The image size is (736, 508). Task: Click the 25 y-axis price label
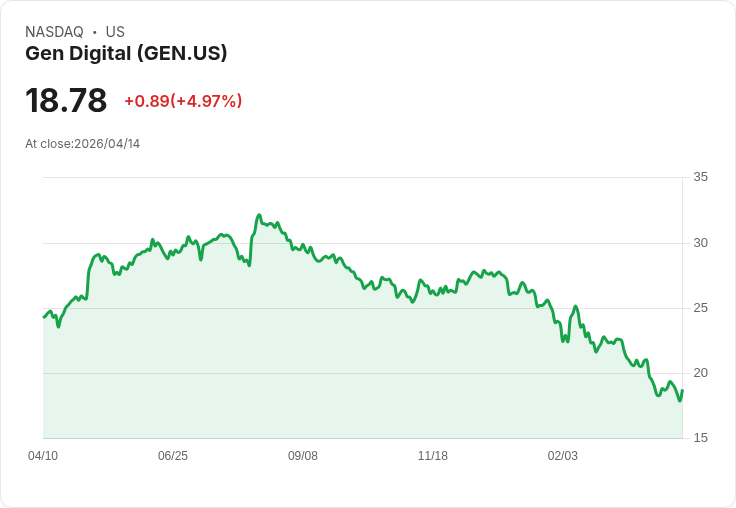tap(701, 308)
